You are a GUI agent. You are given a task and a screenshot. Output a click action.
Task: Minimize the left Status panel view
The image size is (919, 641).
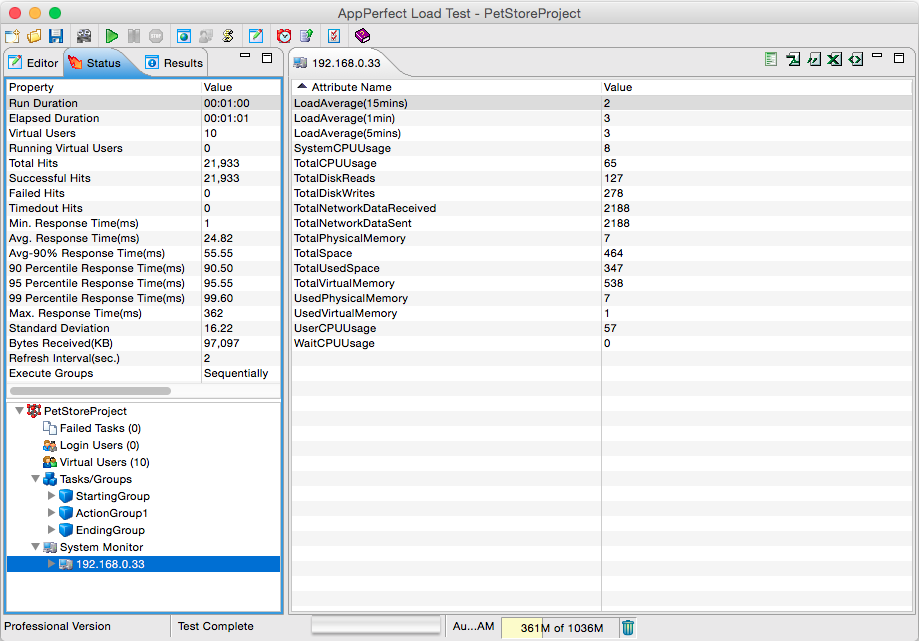click(245, 56)
